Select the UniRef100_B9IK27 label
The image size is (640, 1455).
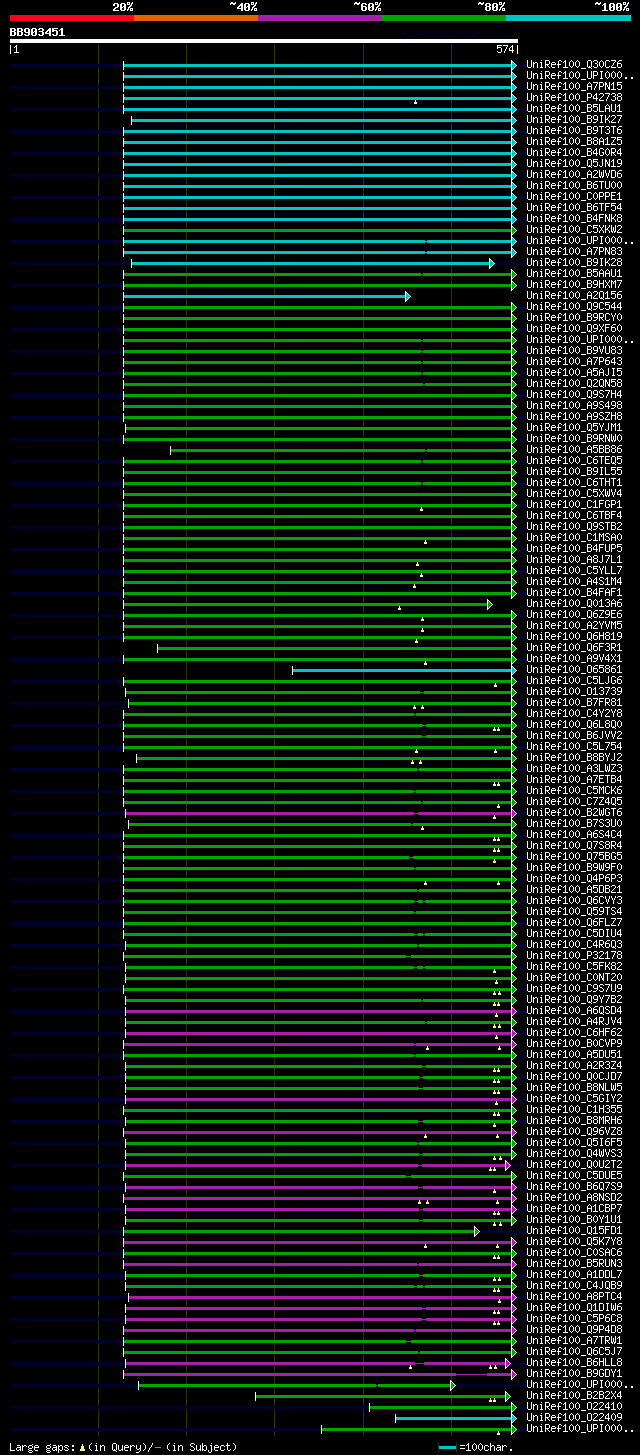coord(574,119)
